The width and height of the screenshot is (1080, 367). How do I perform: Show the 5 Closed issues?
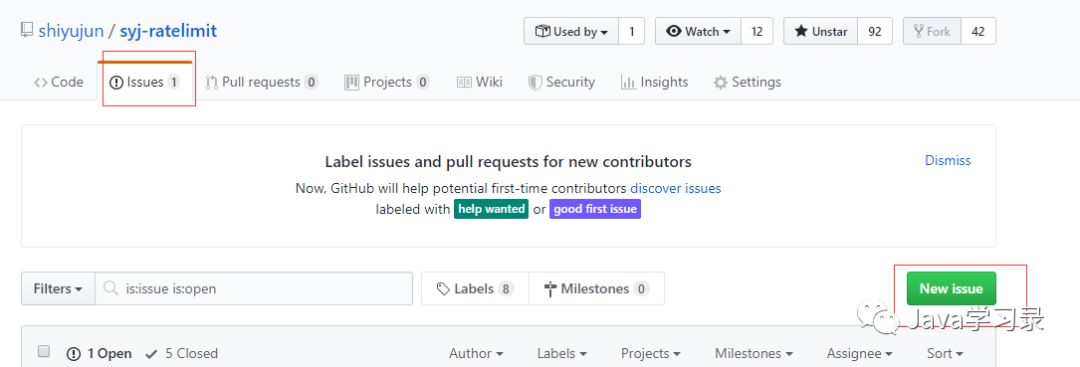click(182, 353)
